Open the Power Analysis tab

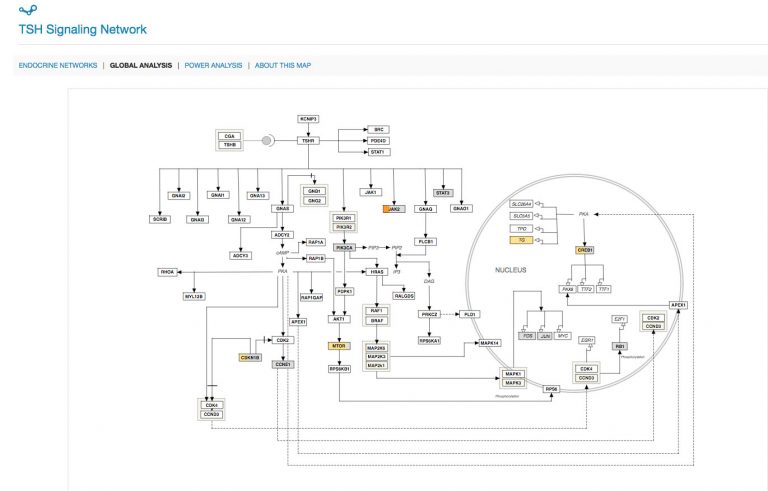(213, 65)
